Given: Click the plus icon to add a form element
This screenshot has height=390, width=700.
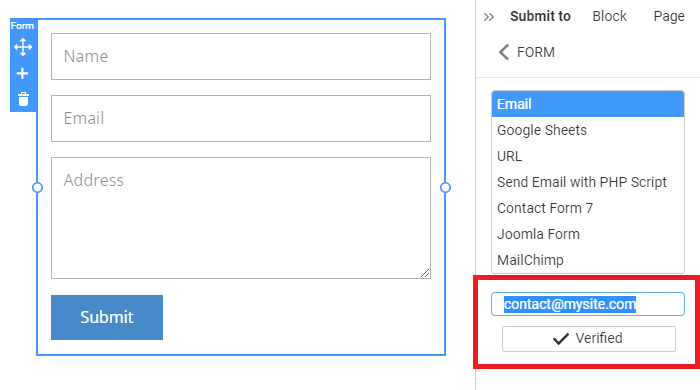Looking at the screenshot, I should (x=22, y=73).
